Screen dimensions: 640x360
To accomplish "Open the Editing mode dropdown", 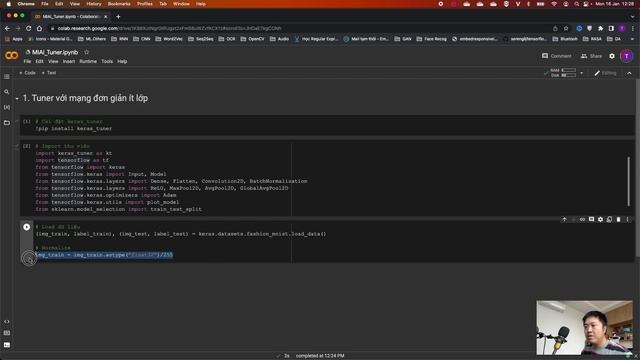I will [605, 73].
